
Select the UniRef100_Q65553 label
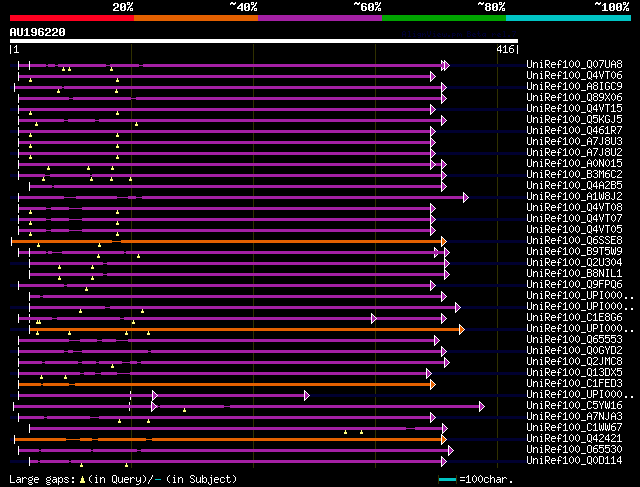[x=574, y=340]
